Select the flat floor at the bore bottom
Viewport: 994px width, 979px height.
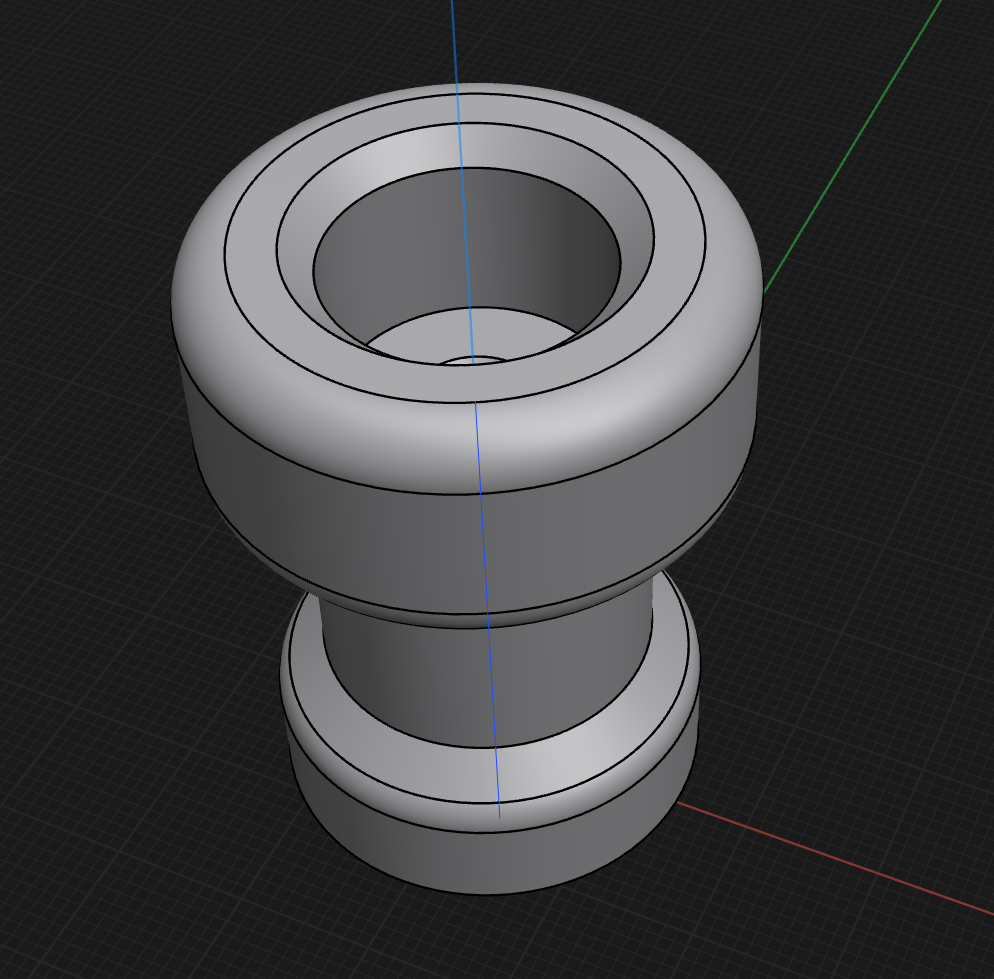pos(469,330)
